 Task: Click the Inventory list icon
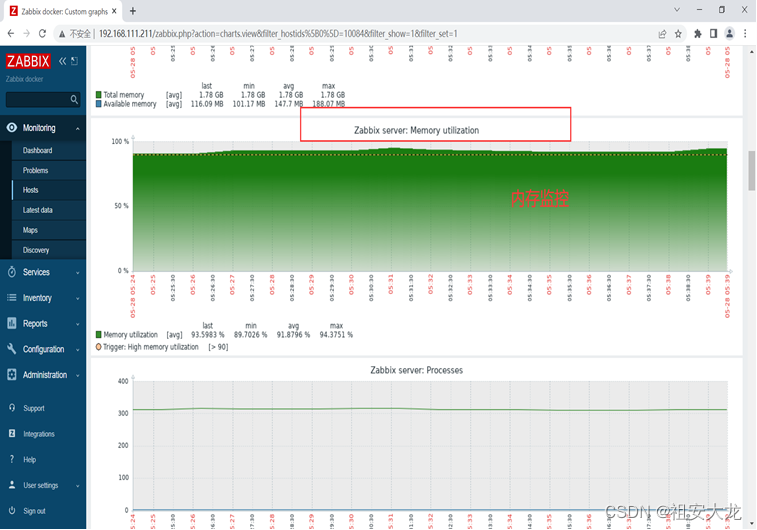[12, 298]
